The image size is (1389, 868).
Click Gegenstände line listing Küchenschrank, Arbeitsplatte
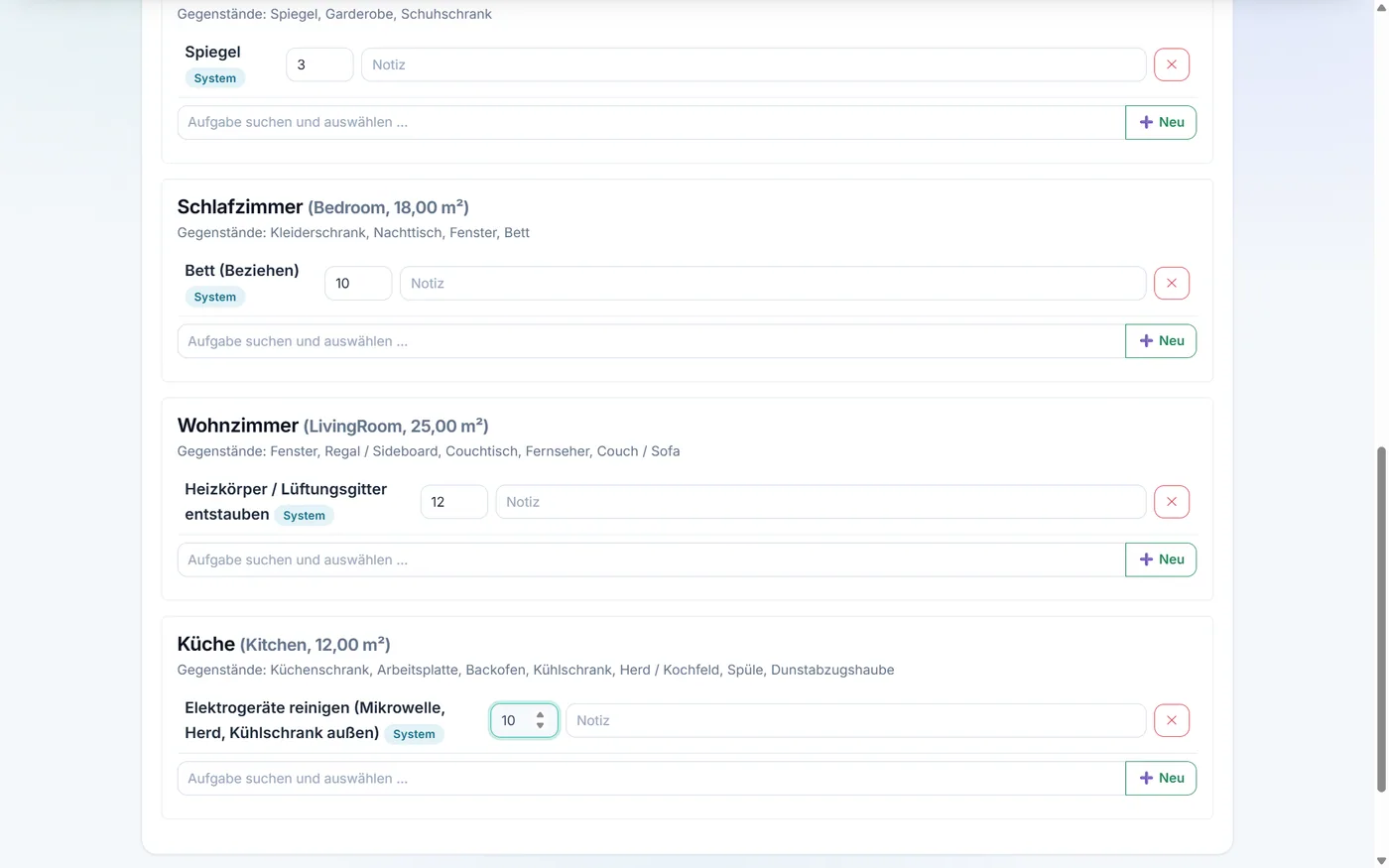click(536, 670)
